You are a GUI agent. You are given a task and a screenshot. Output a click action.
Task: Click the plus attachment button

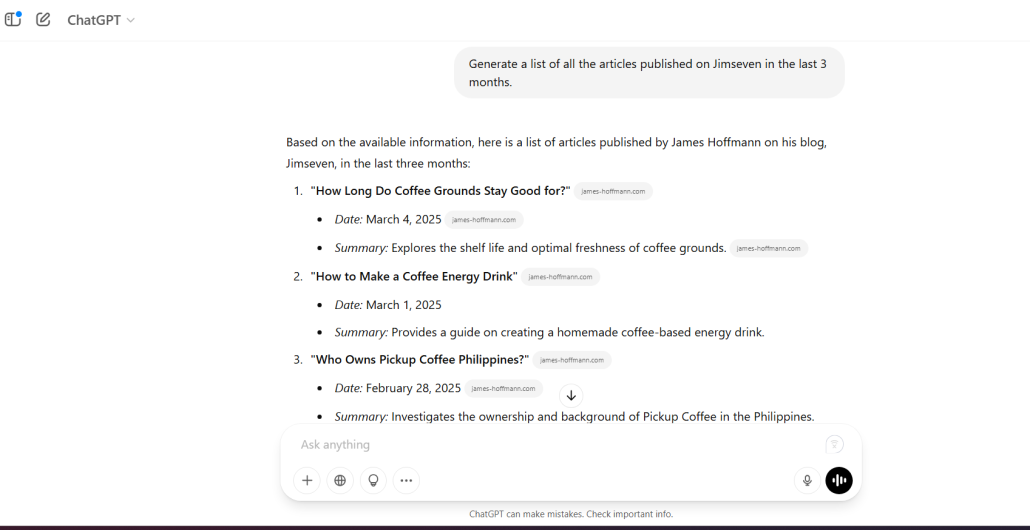307,480
